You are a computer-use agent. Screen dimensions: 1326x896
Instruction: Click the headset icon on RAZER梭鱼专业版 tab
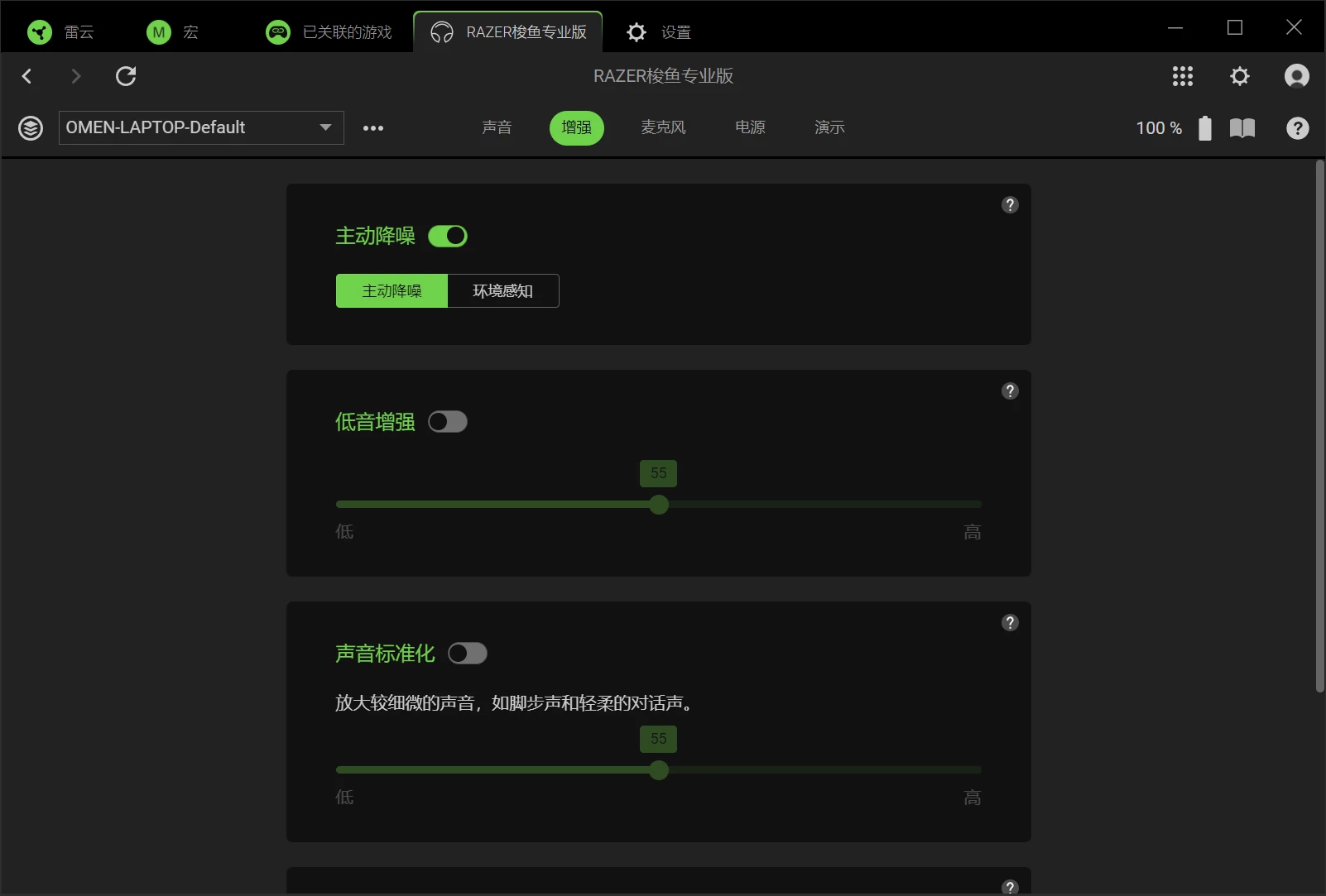click(442, 32)
